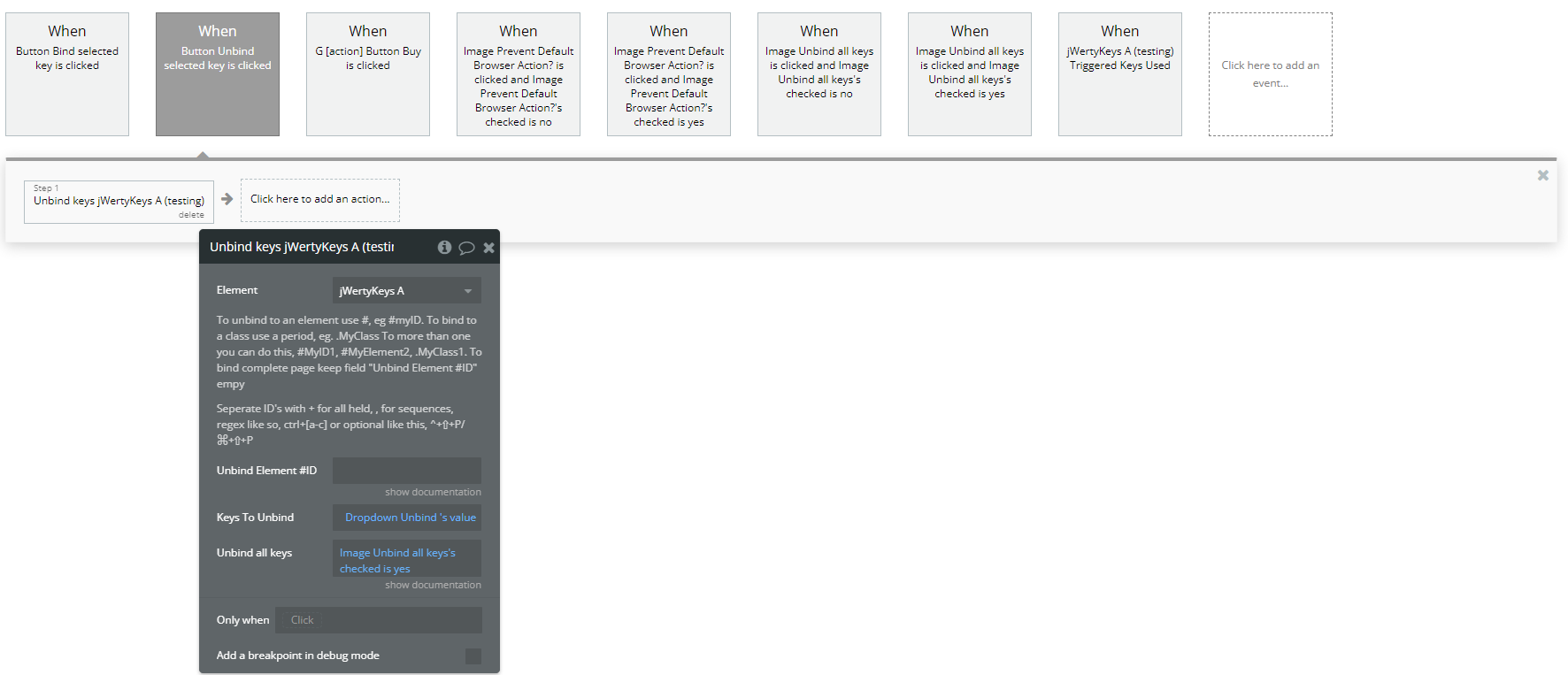Select Step 1 Unbind keys action
Image resolution: width=1568 pixels, height=675 pixels.
click(119, 202)
